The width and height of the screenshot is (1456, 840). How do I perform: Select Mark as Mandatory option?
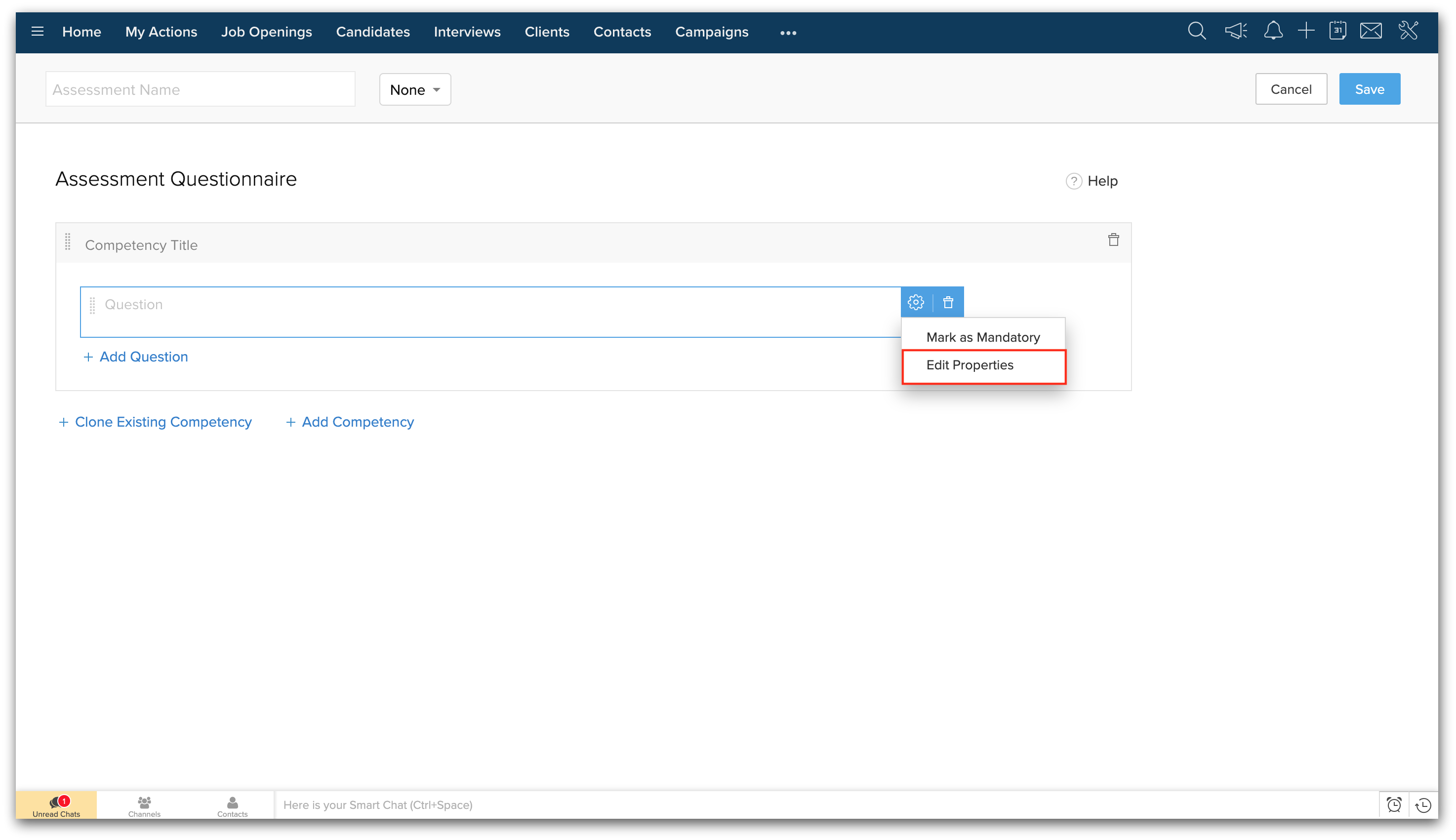click(x=983, y=337)
